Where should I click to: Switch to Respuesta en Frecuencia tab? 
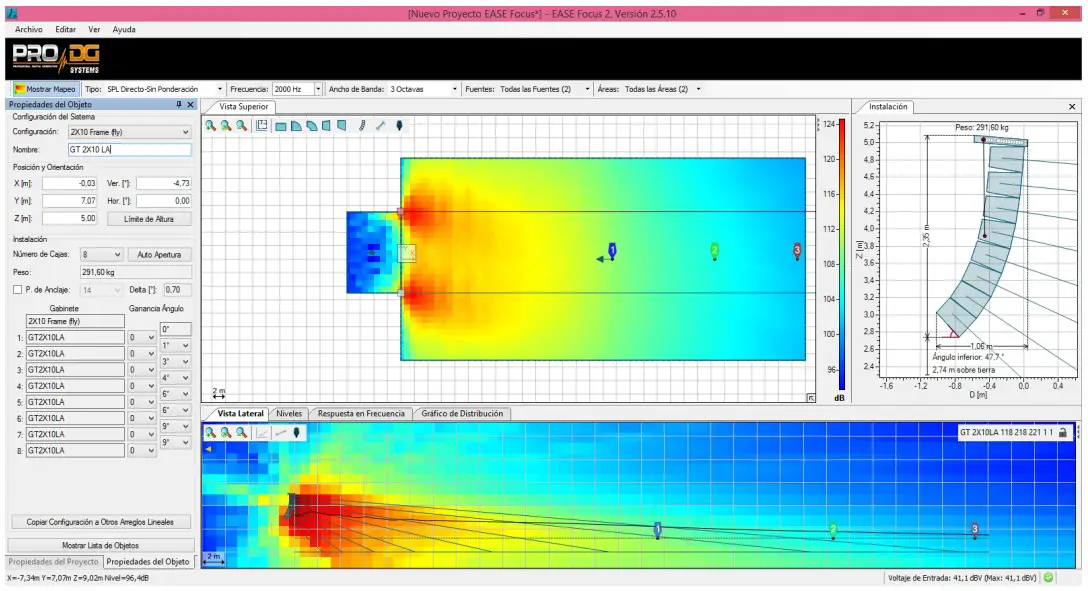pos(361,413)
